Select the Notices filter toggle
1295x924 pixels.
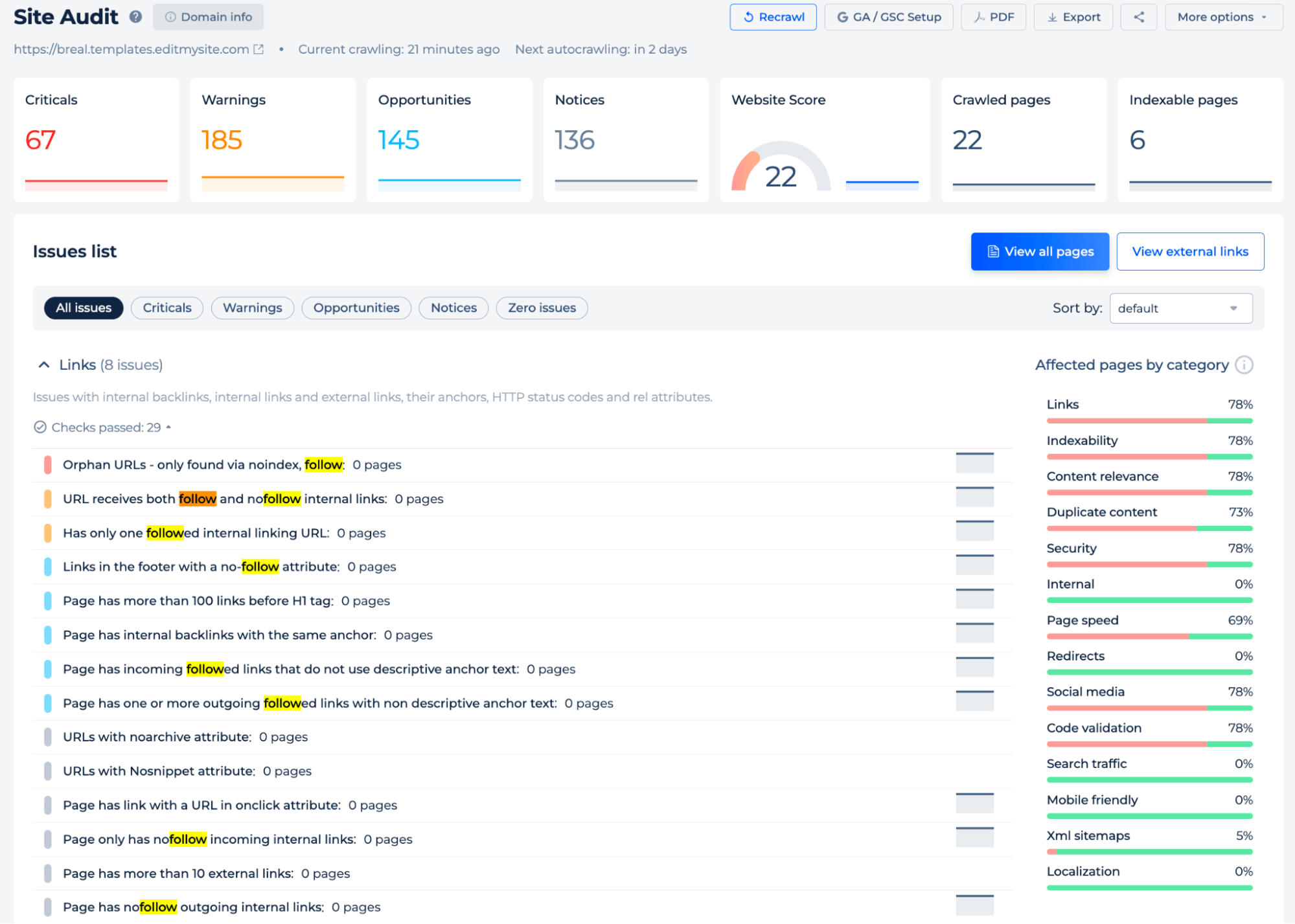point(453,307)
